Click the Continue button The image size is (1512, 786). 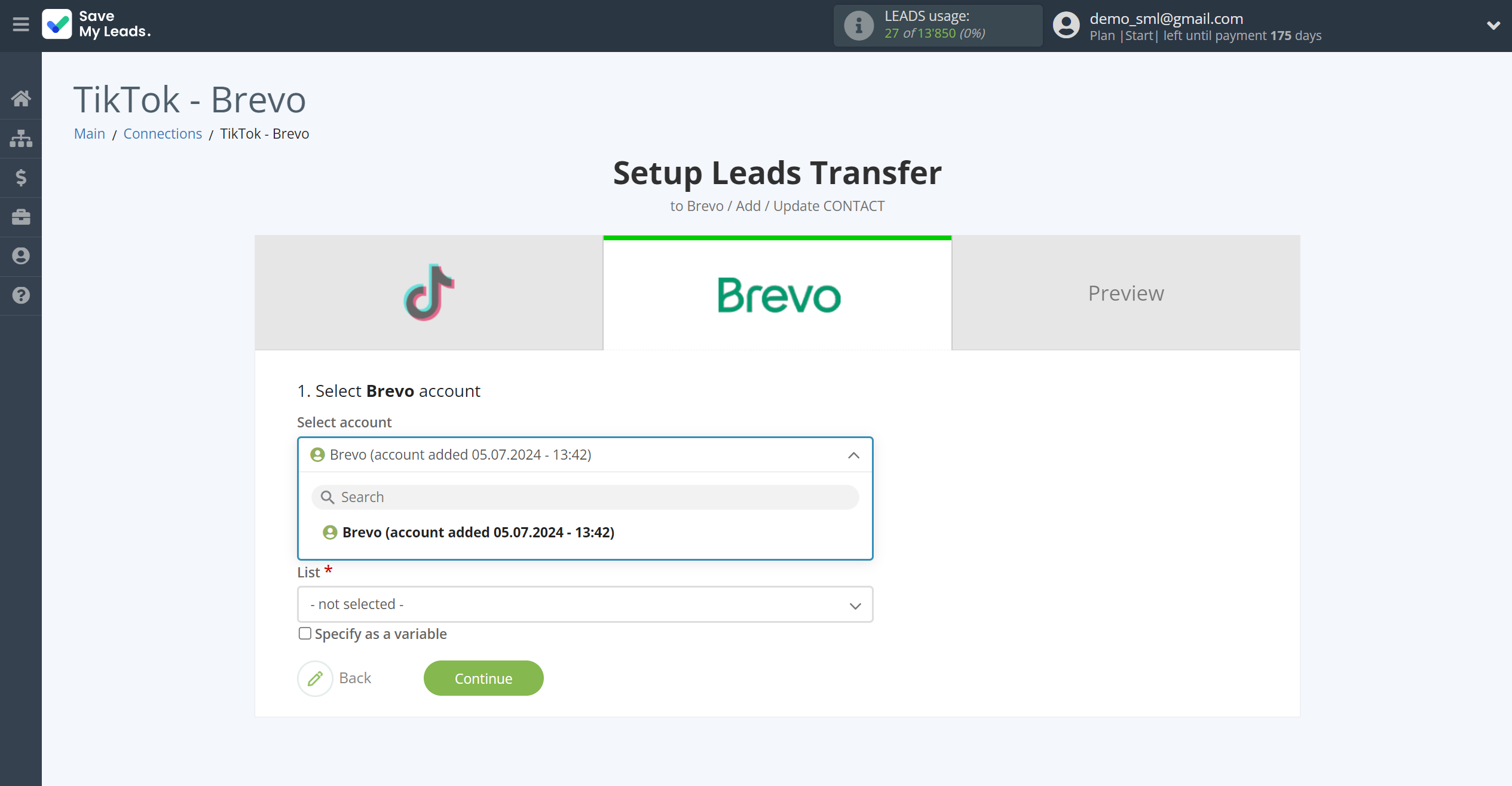pos(484,677)
